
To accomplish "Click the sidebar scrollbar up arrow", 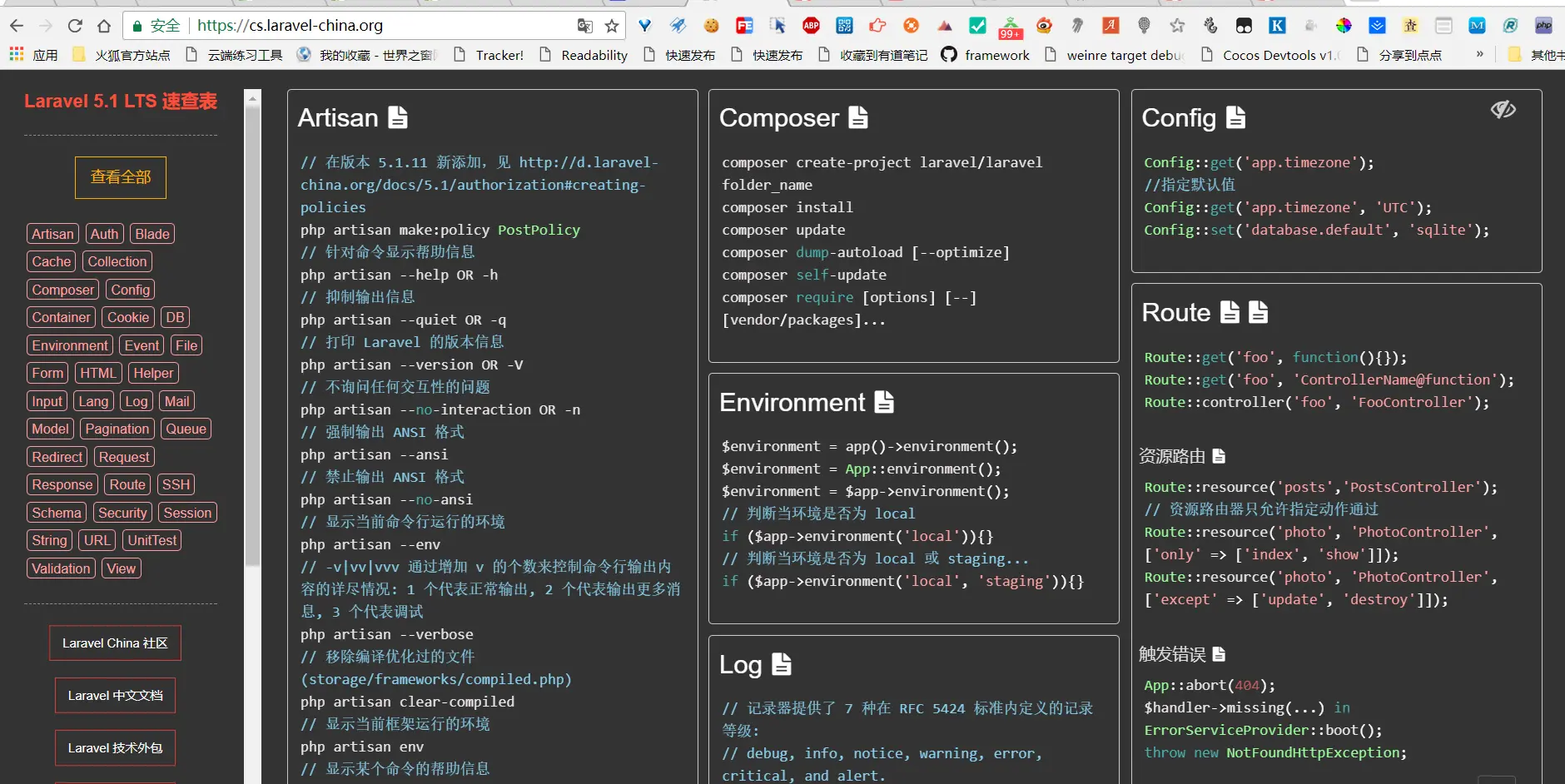I will [x=252, y=97].
